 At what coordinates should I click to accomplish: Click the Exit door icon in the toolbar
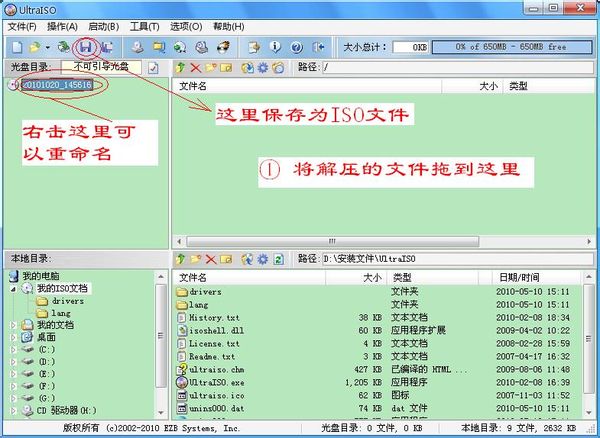pyautogui.click(x=318, y=47)
